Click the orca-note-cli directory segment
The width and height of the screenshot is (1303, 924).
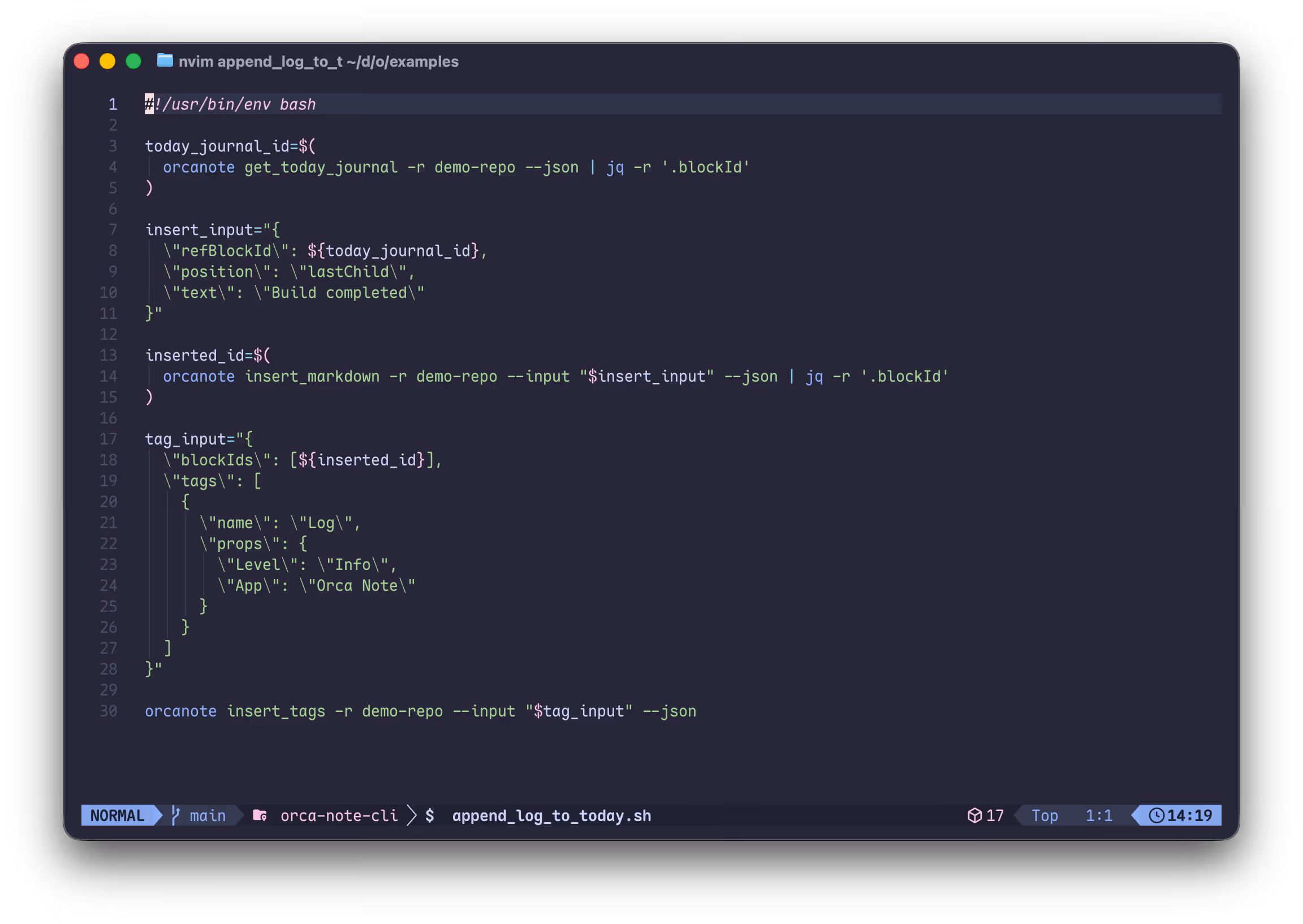pyautogui.click(x=340, y=815)
